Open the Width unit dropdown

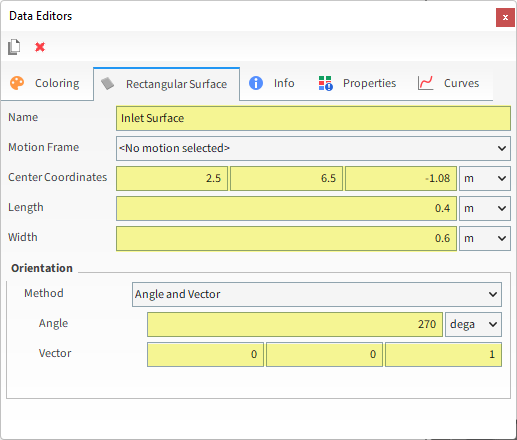click(x=485, y=238)
